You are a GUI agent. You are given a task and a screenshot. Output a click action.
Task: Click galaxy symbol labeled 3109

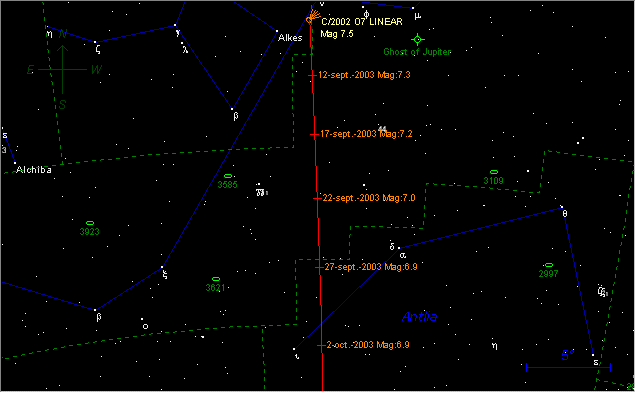point(494,172)
